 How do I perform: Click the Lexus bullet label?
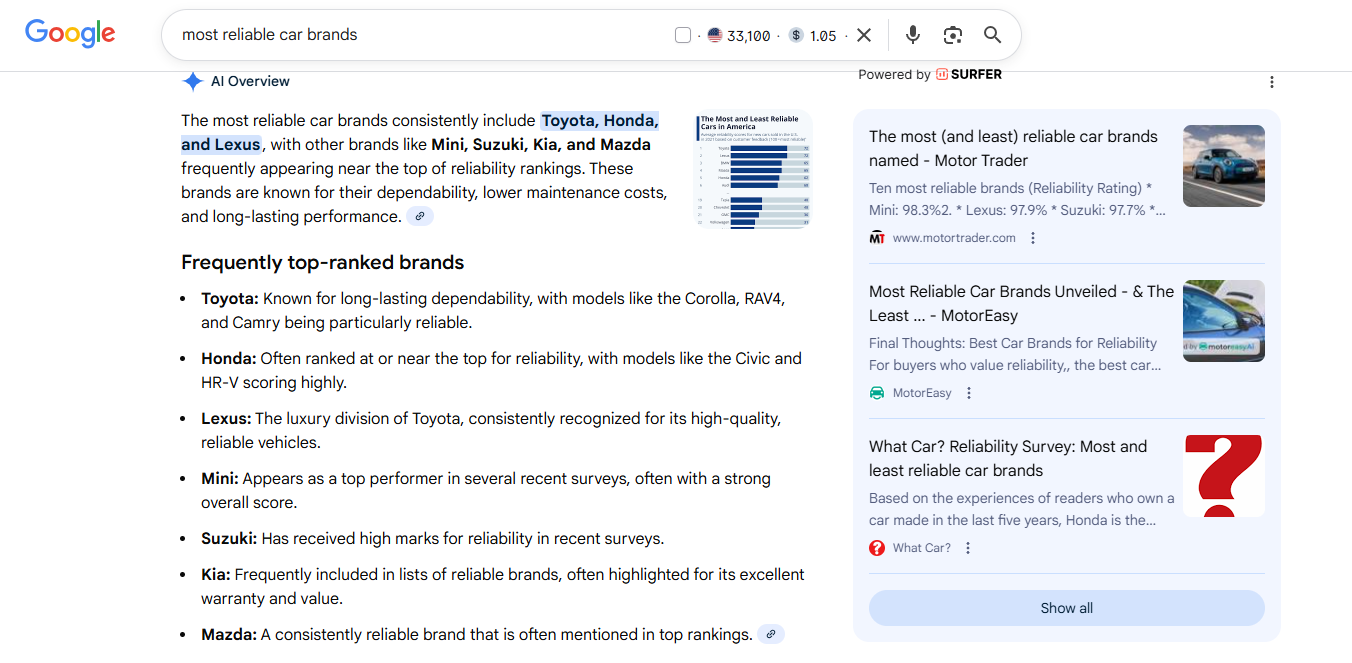226,418
